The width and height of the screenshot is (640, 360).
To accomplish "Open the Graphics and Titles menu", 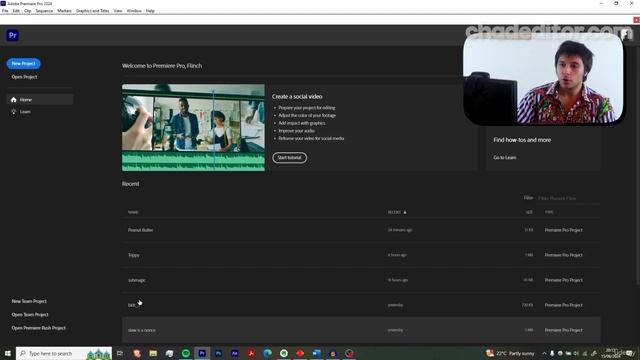I will pos(93,11).
